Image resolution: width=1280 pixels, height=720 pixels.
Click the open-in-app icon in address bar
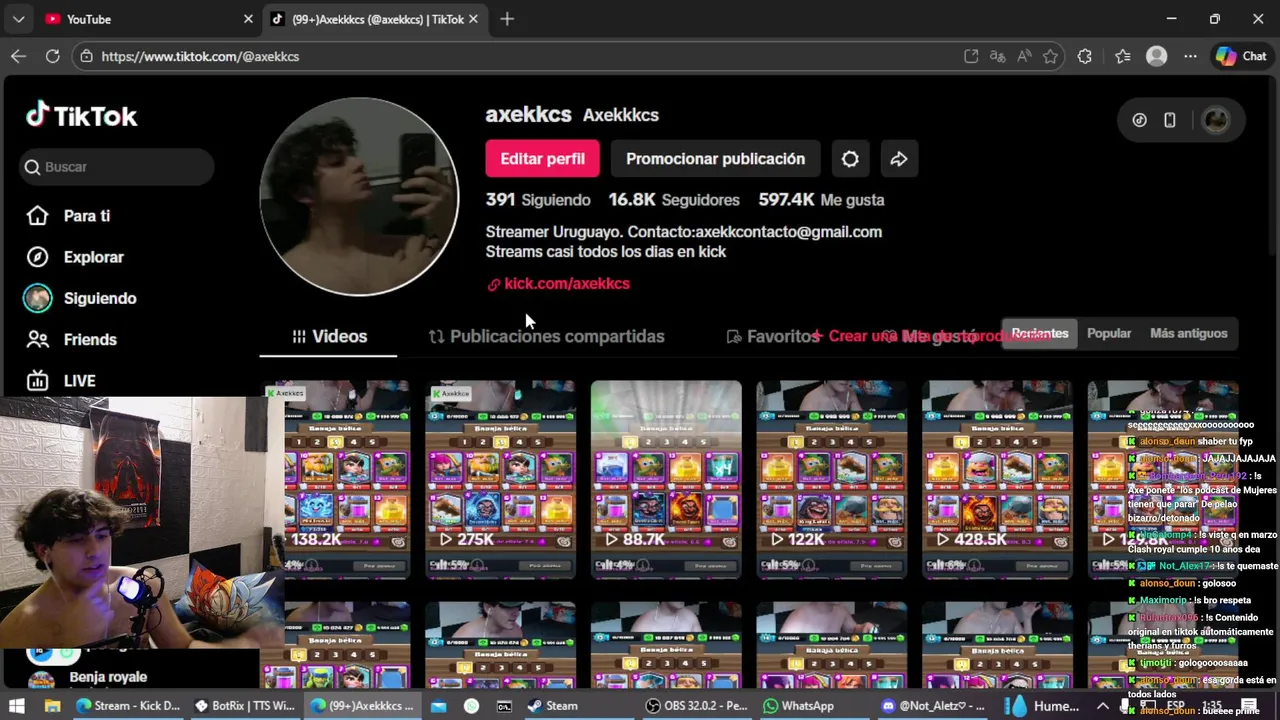tap(971, 57)
